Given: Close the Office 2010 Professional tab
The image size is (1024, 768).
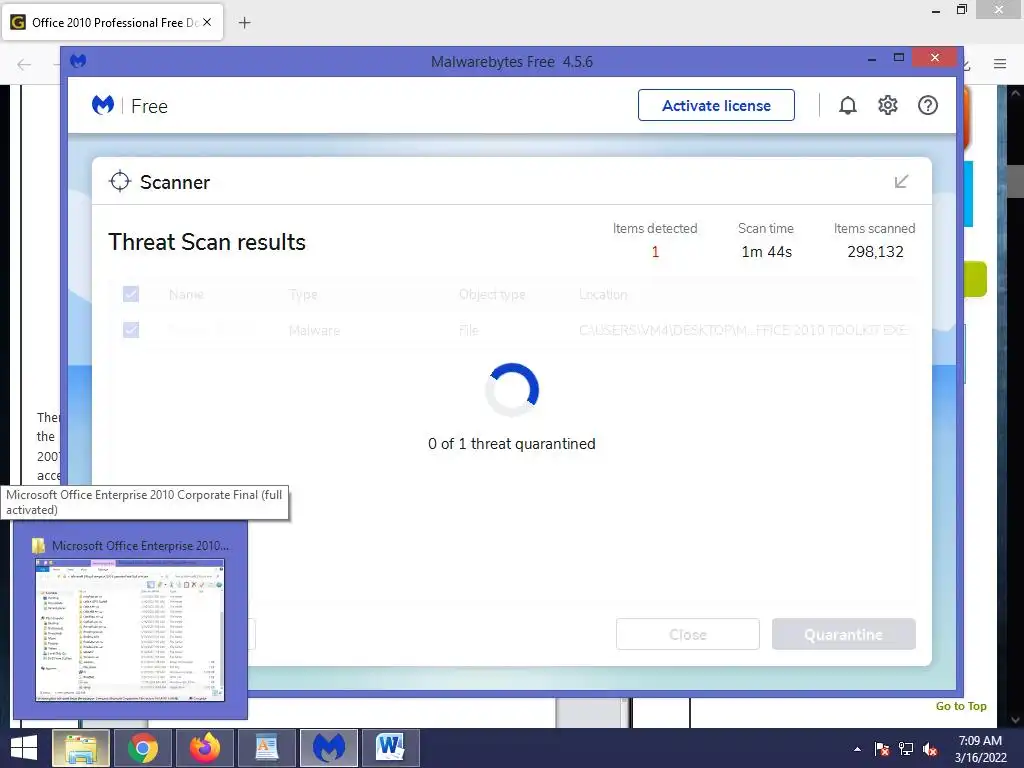Looking at the screenshot, I should pyautogui.click(x=207, y=22).
